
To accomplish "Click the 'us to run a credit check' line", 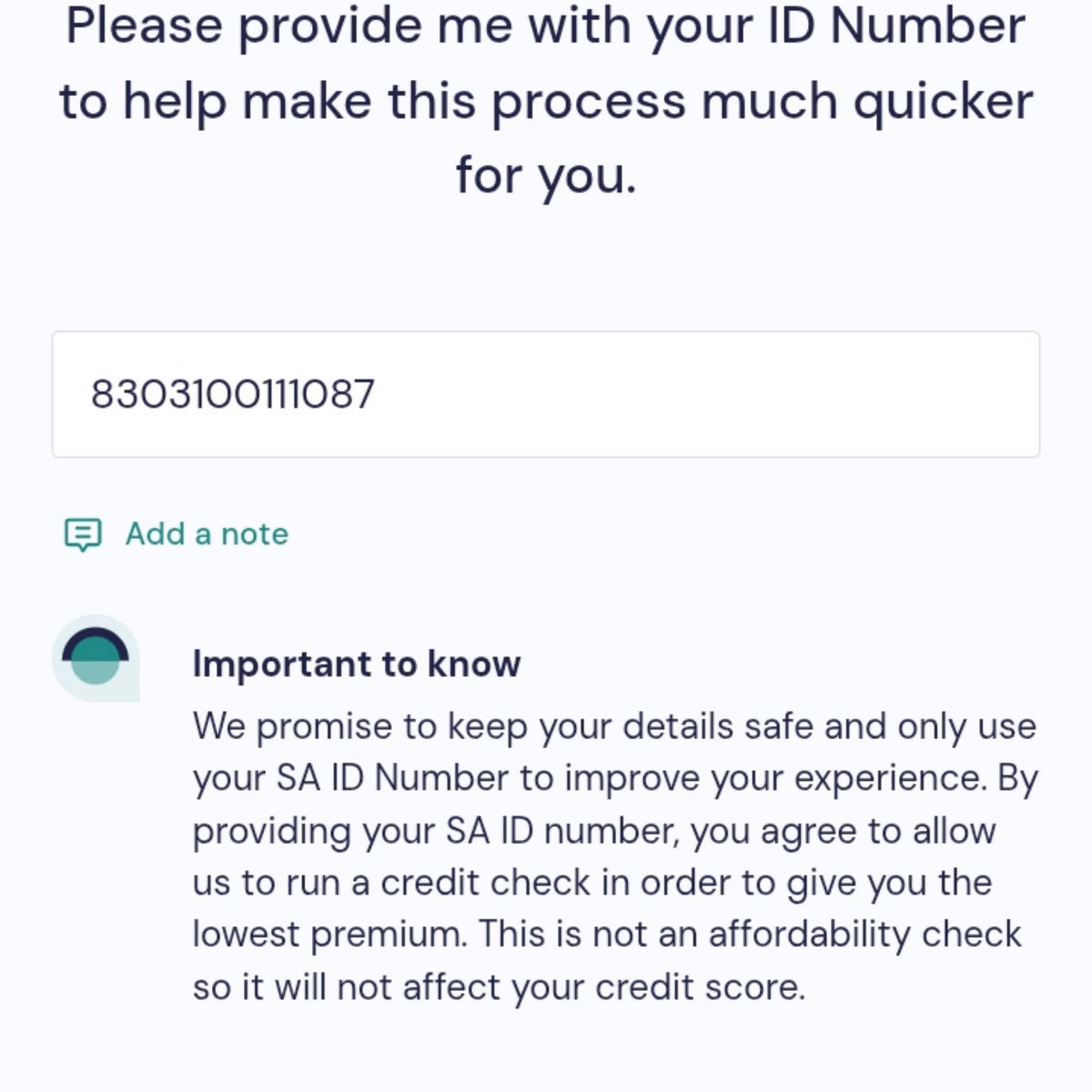I will tap(592, 883).
